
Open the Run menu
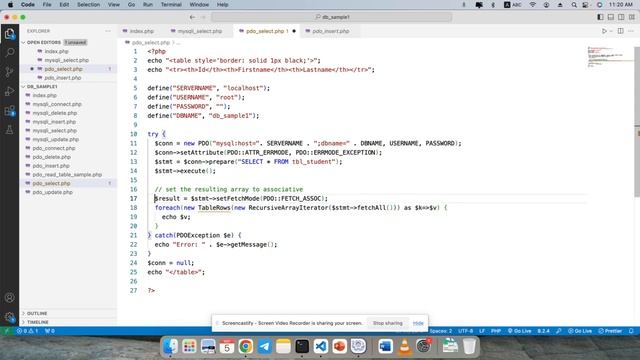(x=148, y=4)
